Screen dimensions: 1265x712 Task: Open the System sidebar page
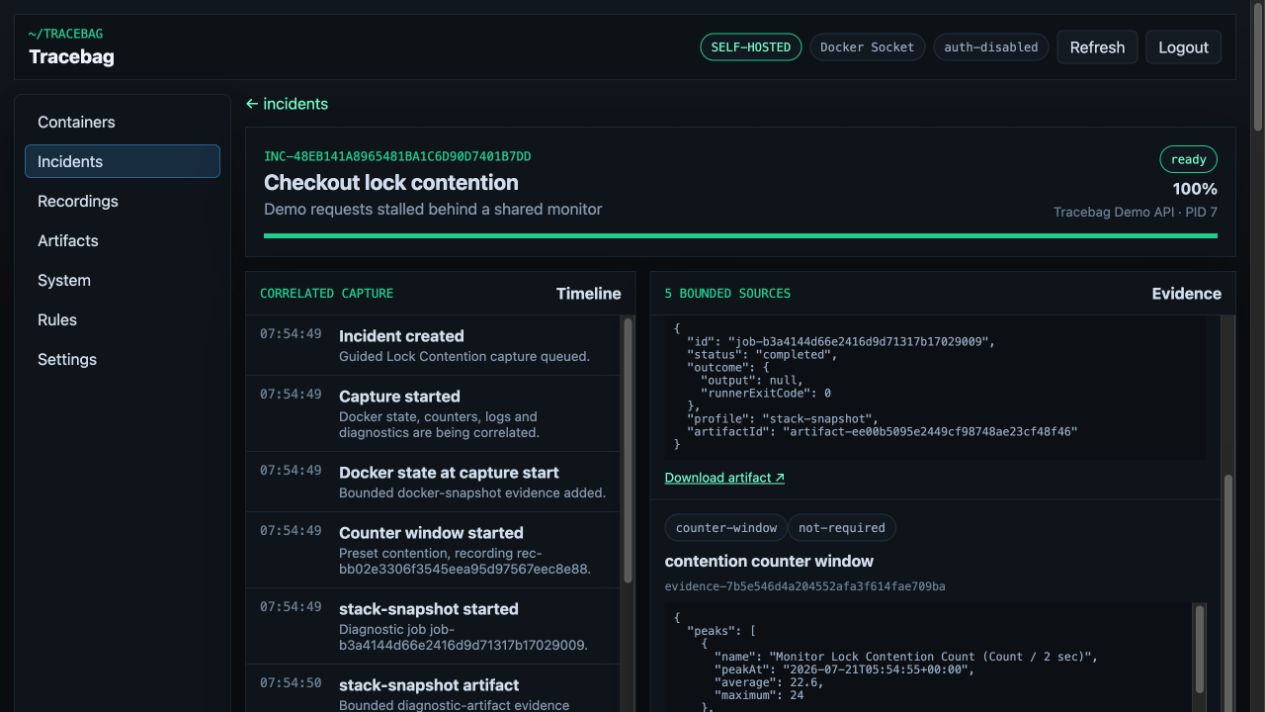pyautogui.click(x=122, y=280)
